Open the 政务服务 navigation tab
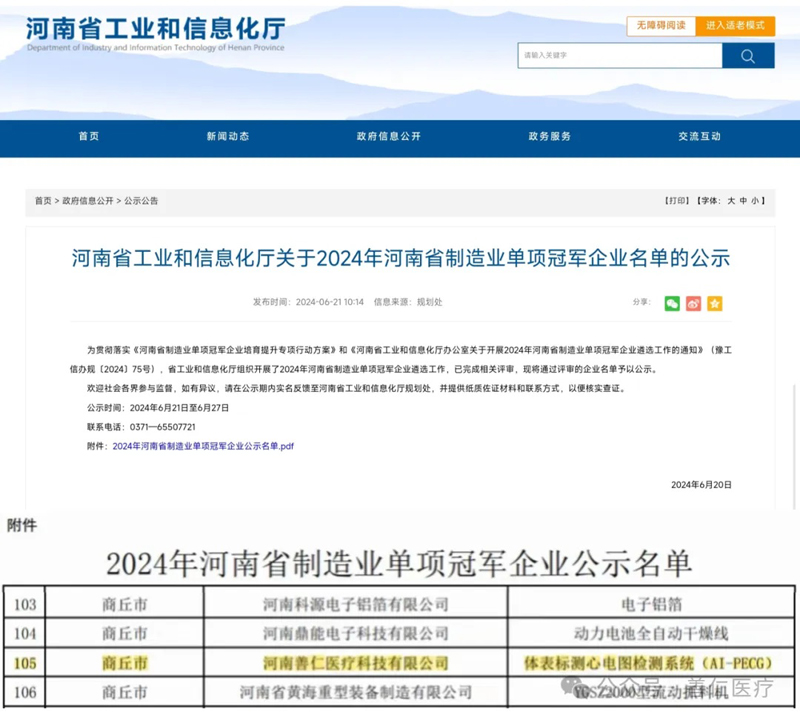The height and width of the screenshot is (720, 800). click(x=549, y=136)
